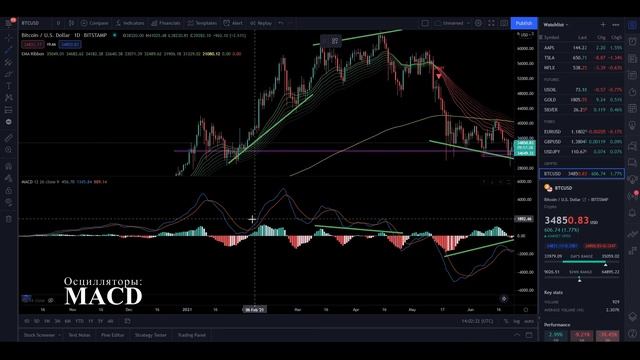
Task: Select the ruler measure tool
Action: pos(9,138)
